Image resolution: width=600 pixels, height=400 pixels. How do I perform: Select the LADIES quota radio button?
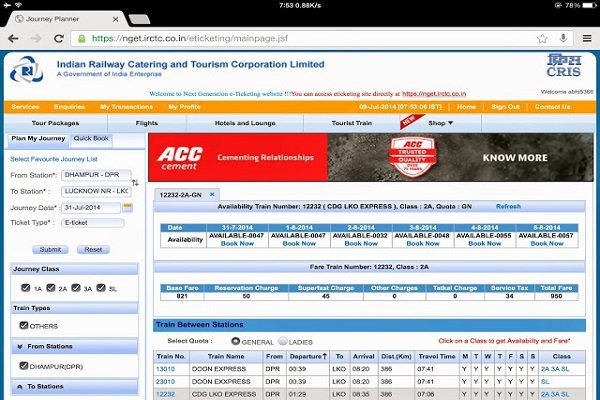tap(281, 341)
